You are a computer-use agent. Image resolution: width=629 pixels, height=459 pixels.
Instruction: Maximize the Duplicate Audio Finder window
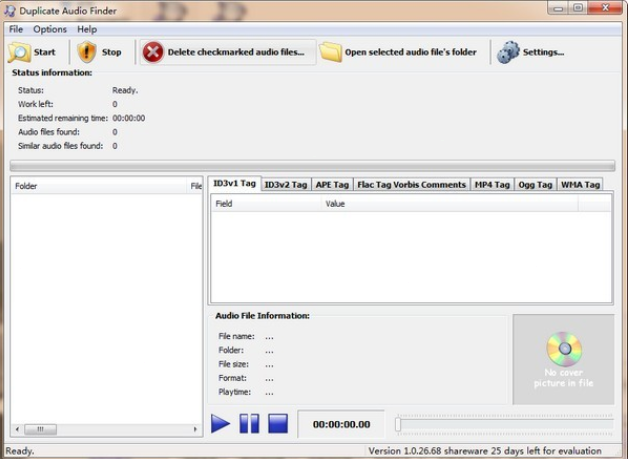pos(578,8)
